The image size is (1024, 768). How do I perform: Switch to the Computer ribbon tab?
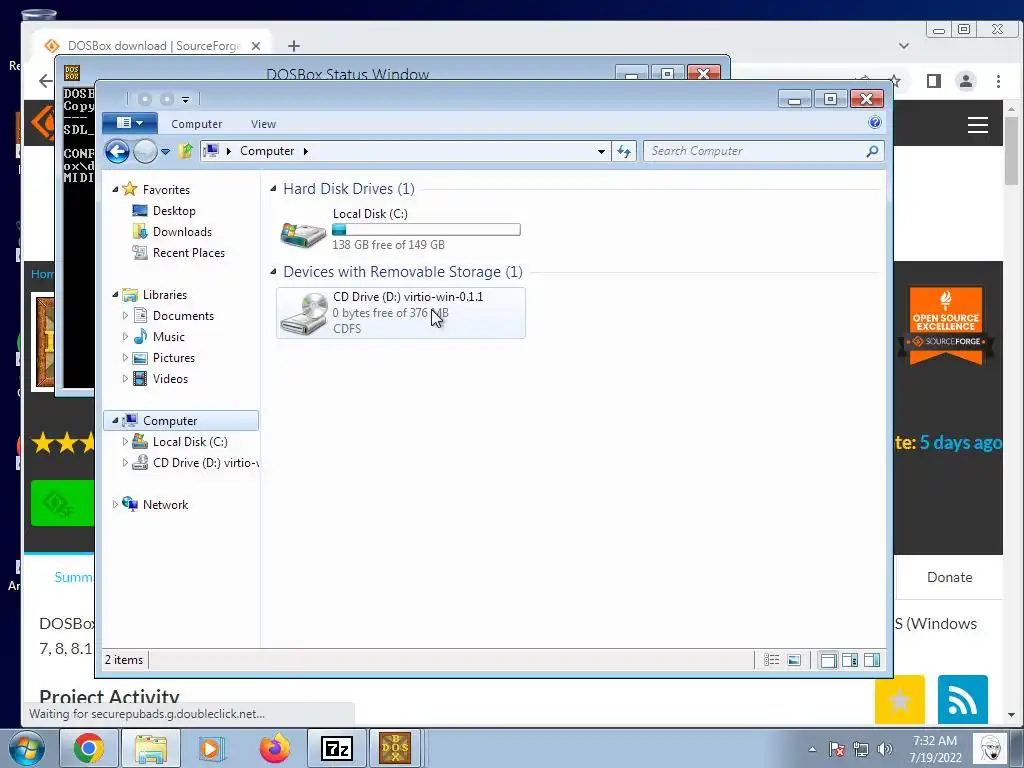[x=197, y=124]
